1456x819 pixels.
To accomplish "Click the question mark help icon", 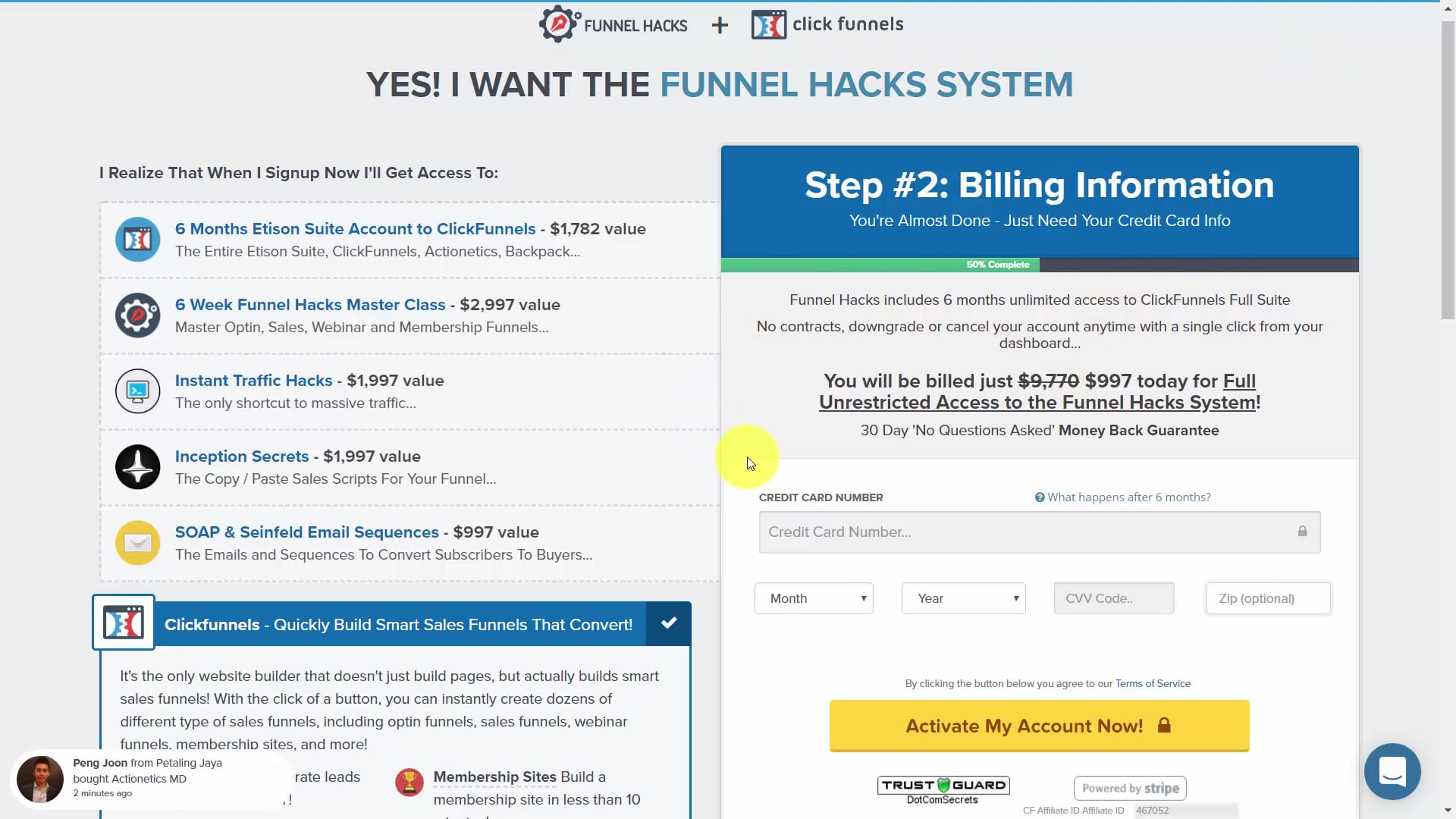I will [1040, 497].
